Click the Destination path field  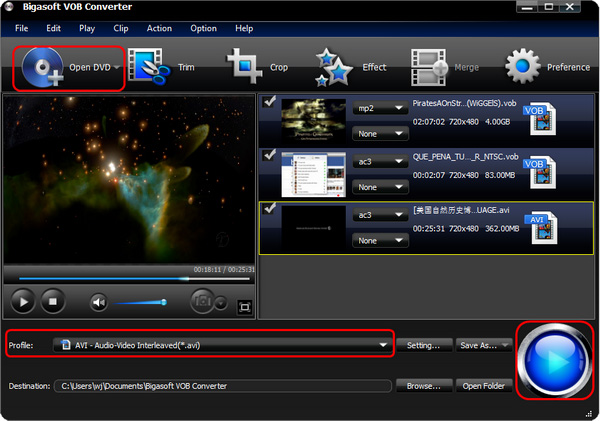click(223, 386)
